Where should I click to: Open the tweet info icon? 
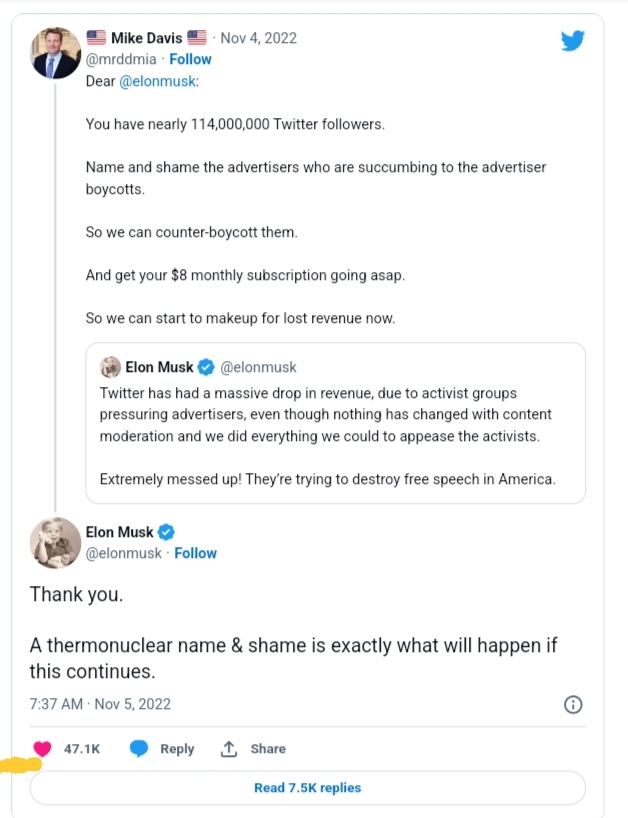pyautogui.click(x=573, y=704)
